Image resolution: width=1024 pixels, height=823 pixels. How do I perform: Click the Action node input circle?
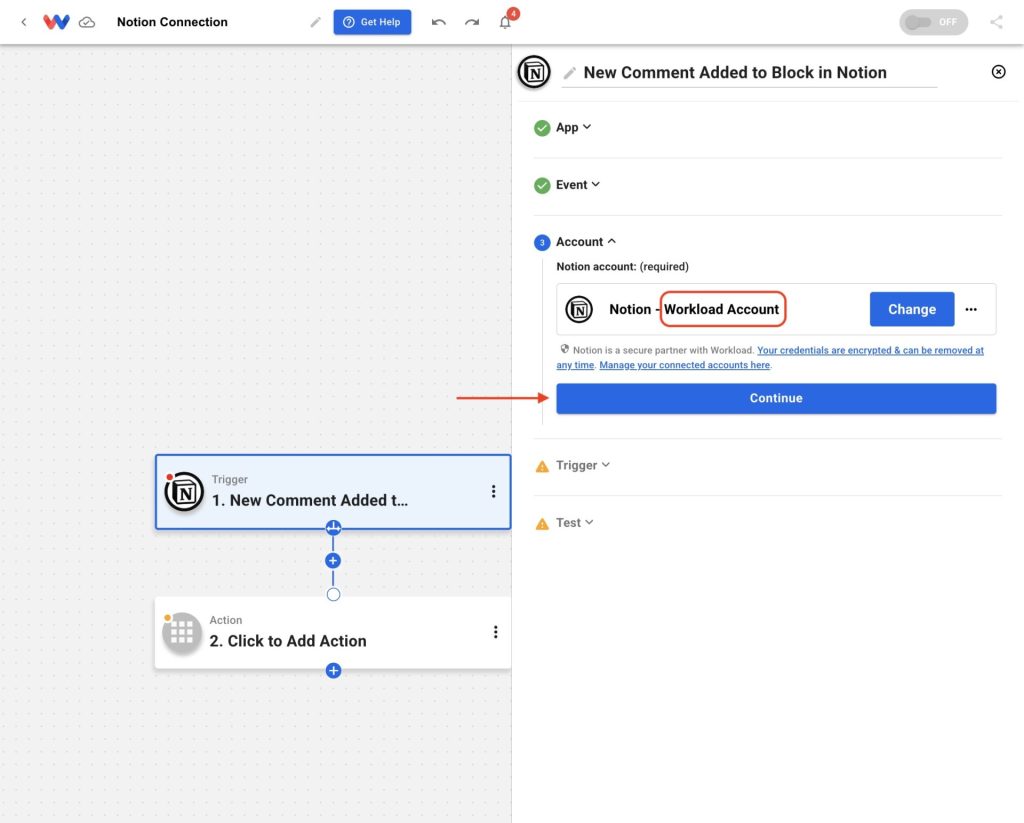coord(333,594)
